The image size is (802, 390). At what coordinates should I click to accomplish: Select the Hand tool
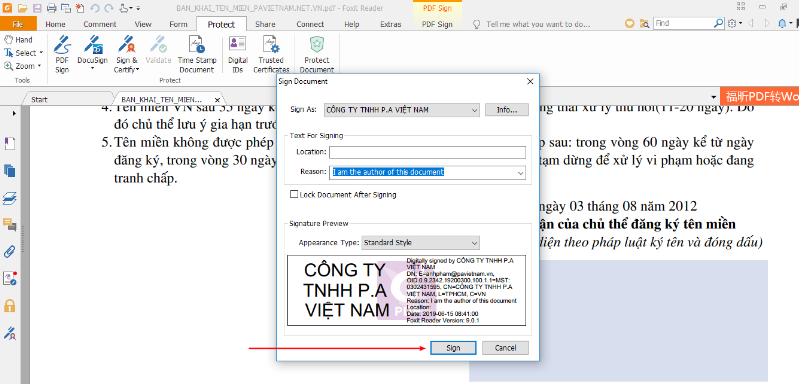[x=18, y=39]
